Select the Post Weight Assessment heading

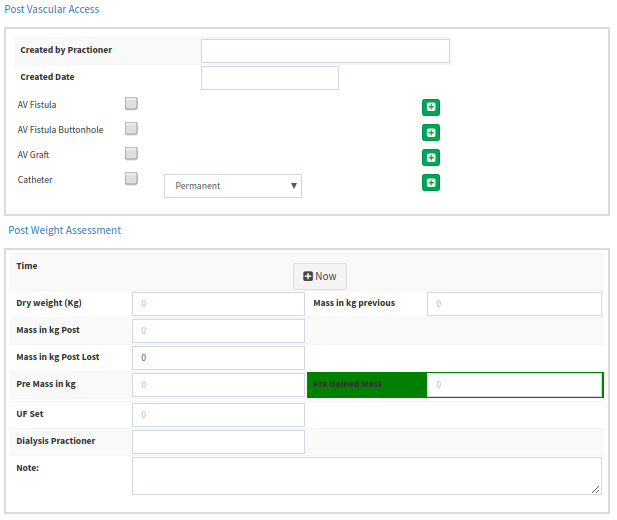[x=65, y=230]
